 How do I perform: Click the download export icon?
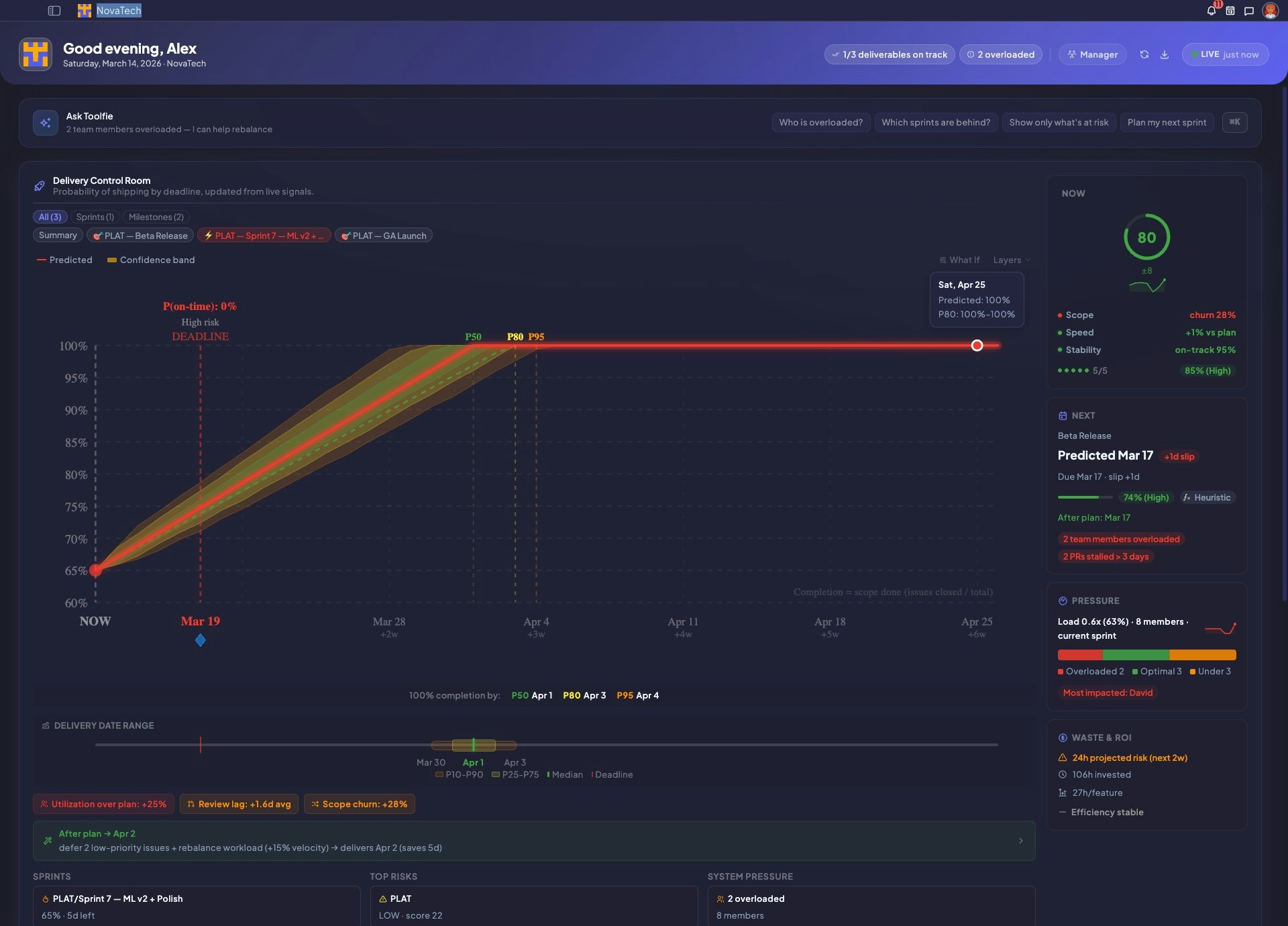coord(1165,54)
